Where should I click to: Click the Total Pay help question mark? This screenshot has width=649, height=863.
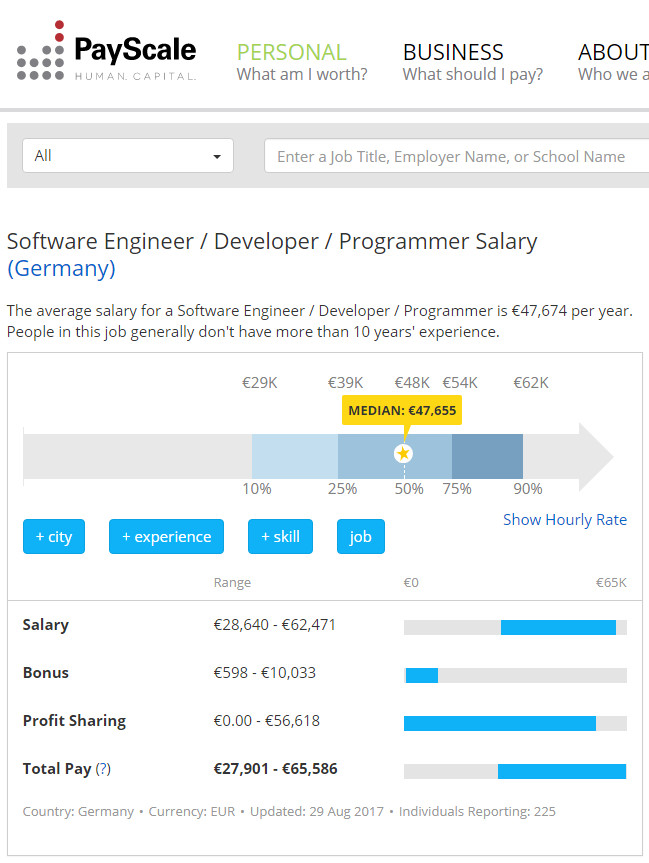[x=103, y=769]
